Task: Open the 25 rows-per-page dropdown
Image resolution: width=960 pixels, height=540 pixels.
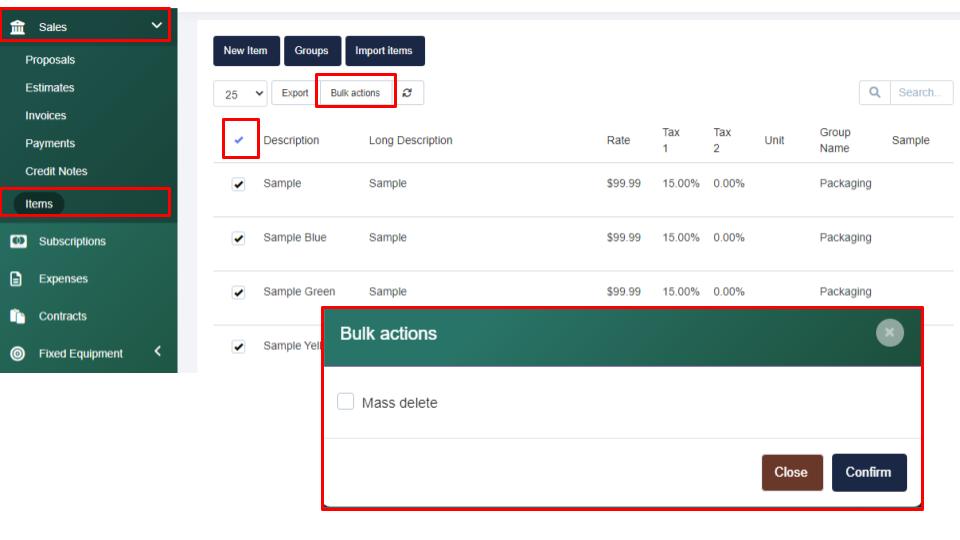Action: [x=240, y=94]
